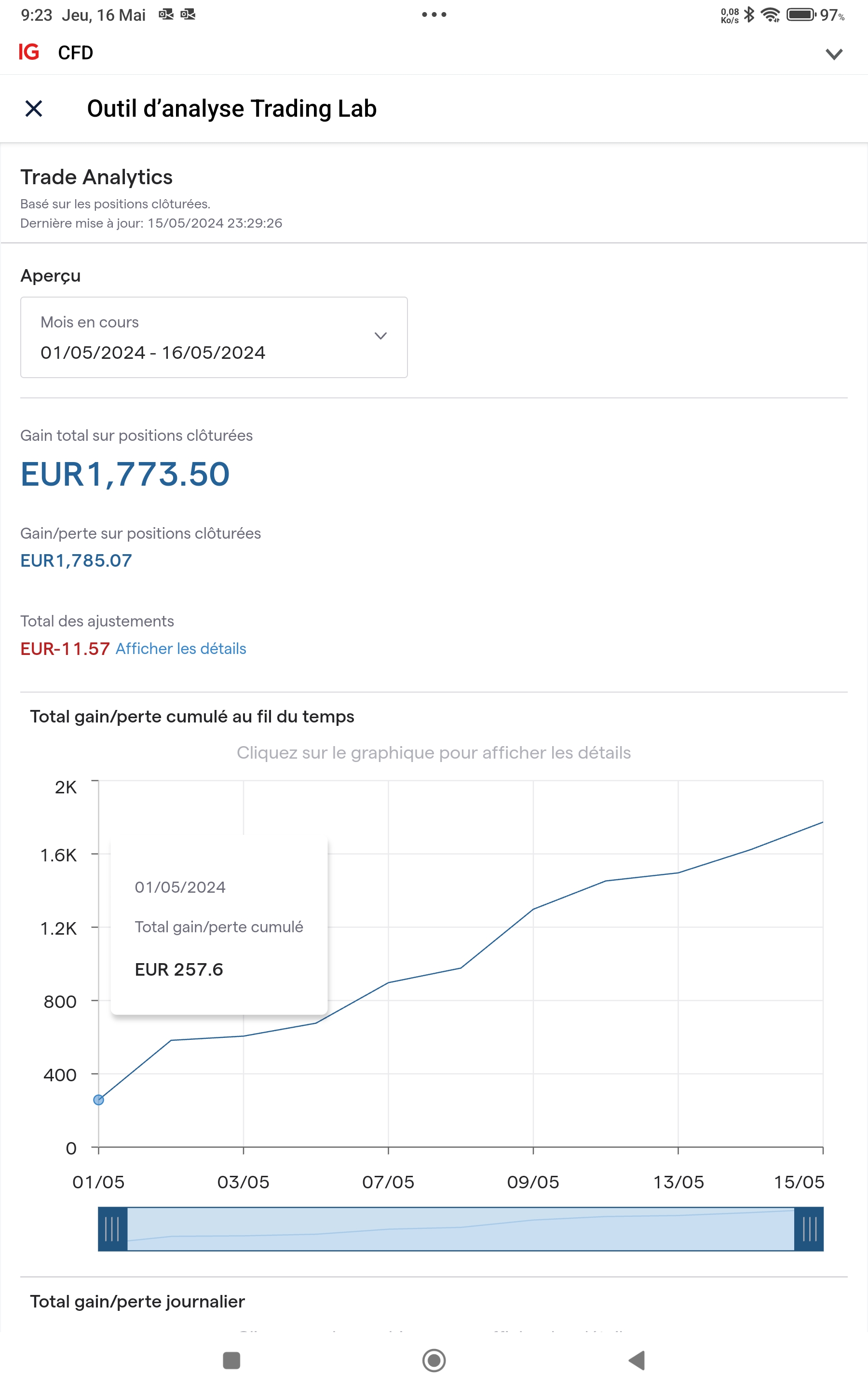Open the recent apps square button
The width and height of the screenshot is (868, 1389).
coord(231,1360)
